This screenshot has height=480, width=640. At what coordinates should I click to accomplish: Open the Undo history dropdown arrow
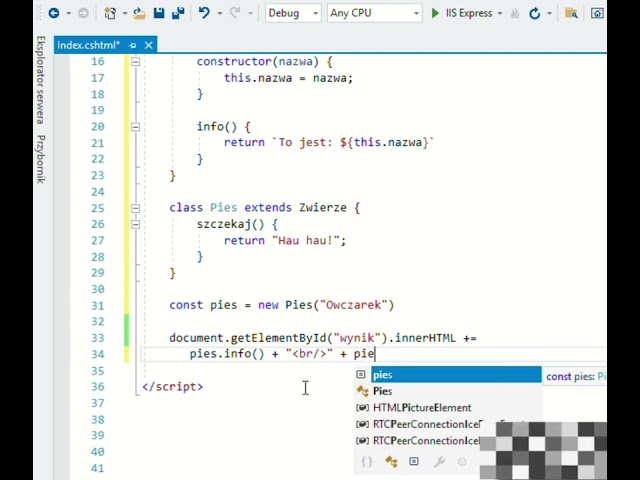coord(220,13)
